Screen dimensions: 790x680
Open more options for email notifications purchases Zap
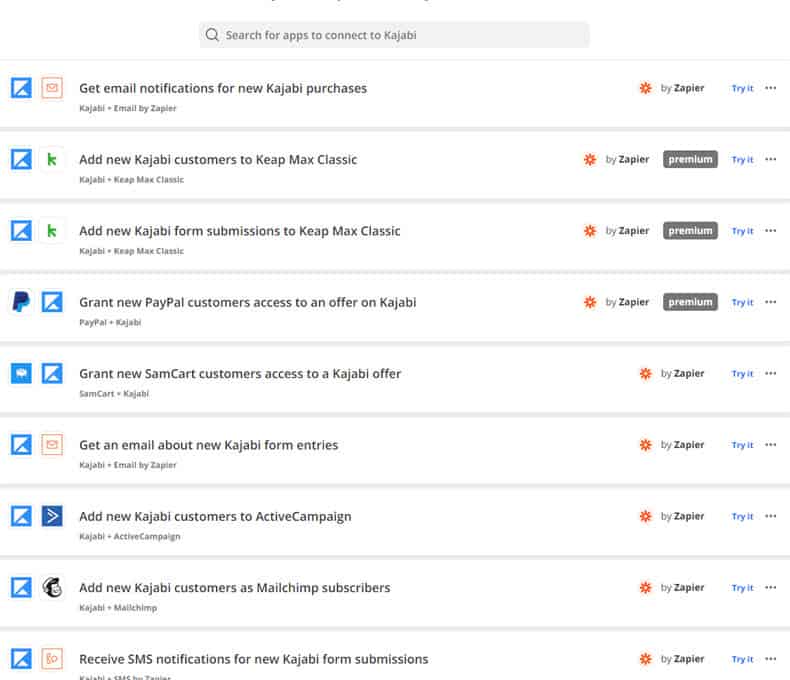click(770, 88)
